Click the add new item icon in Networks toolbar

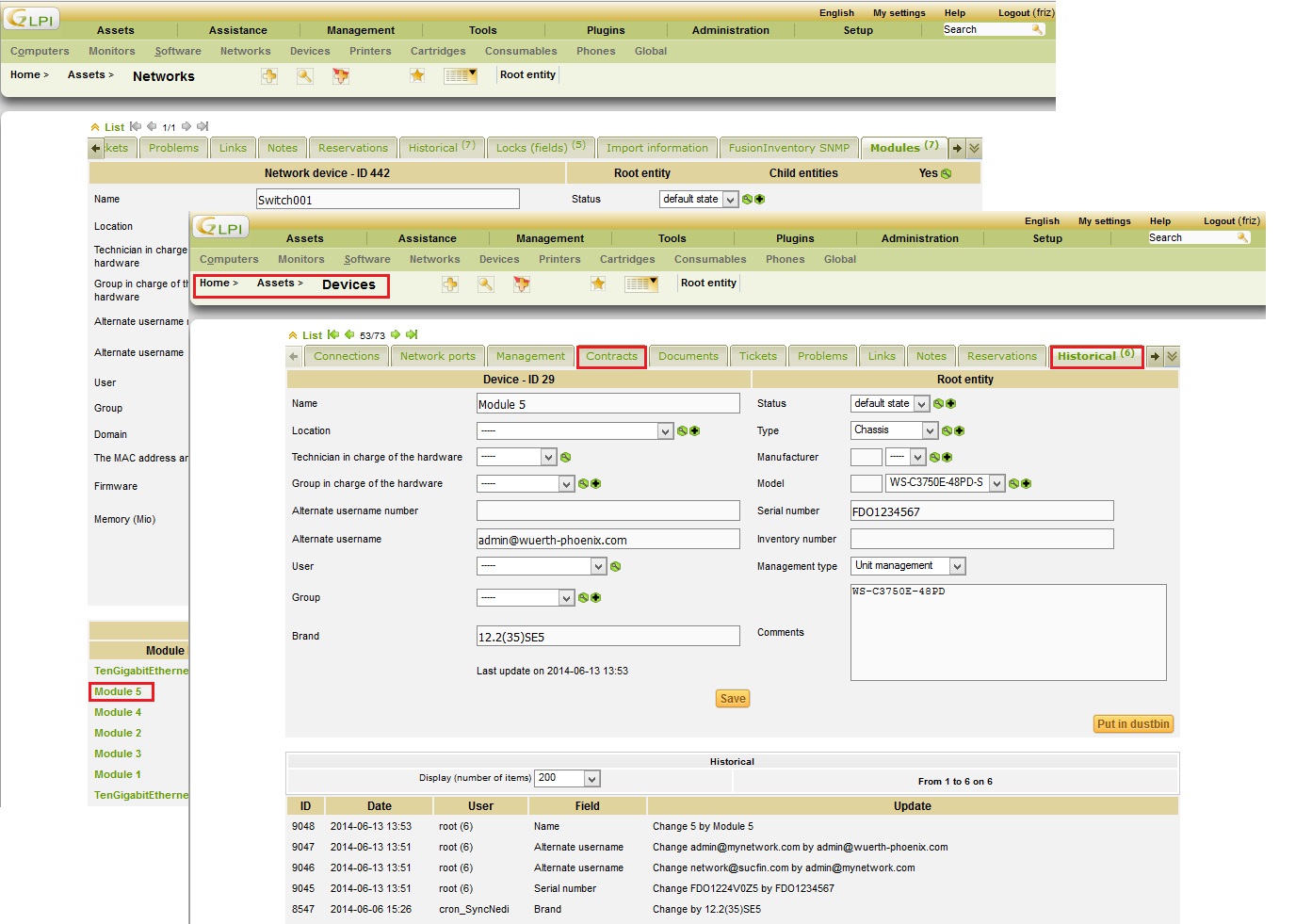(x=269, y=75)
